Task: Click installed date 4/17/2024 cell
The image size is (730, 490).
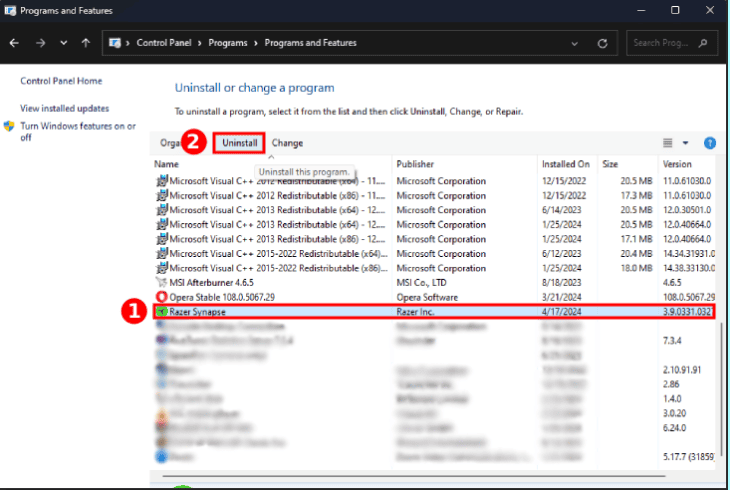Action: tap(561, 312)
